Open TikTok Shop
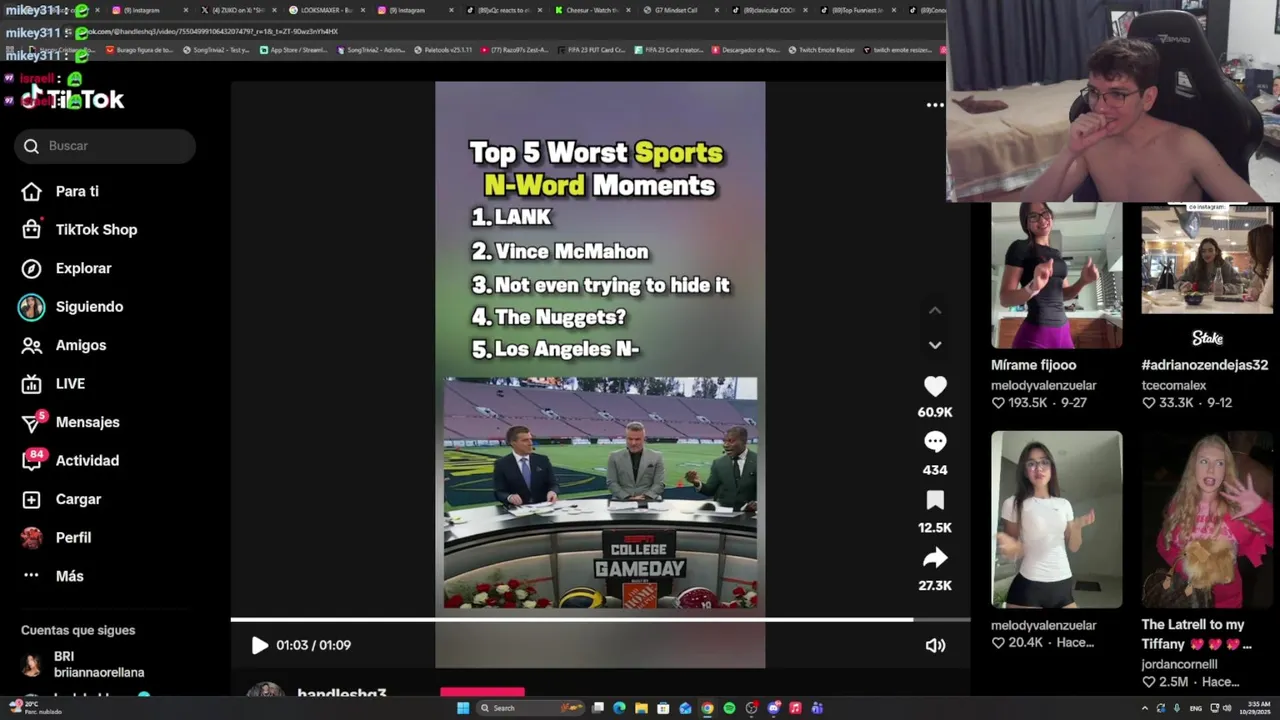This screenshot has width=1280, height=720. [x=96, y=229]
